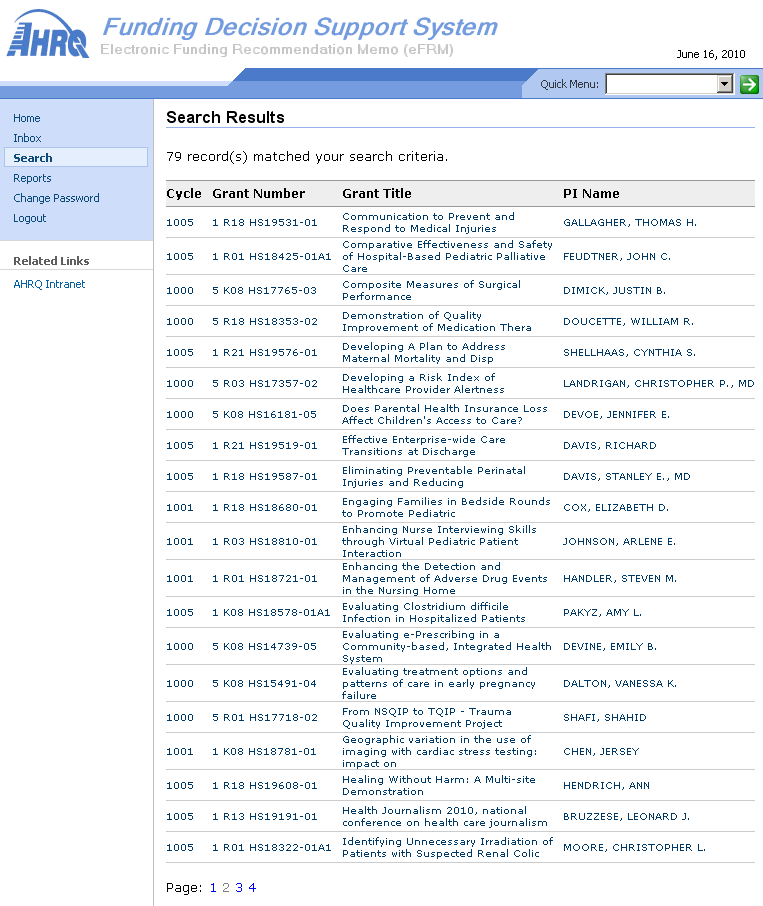The image size is (763, 906).
Task: Open grant 5 R03 HS17357-02
Action: [x=265, y=384]
